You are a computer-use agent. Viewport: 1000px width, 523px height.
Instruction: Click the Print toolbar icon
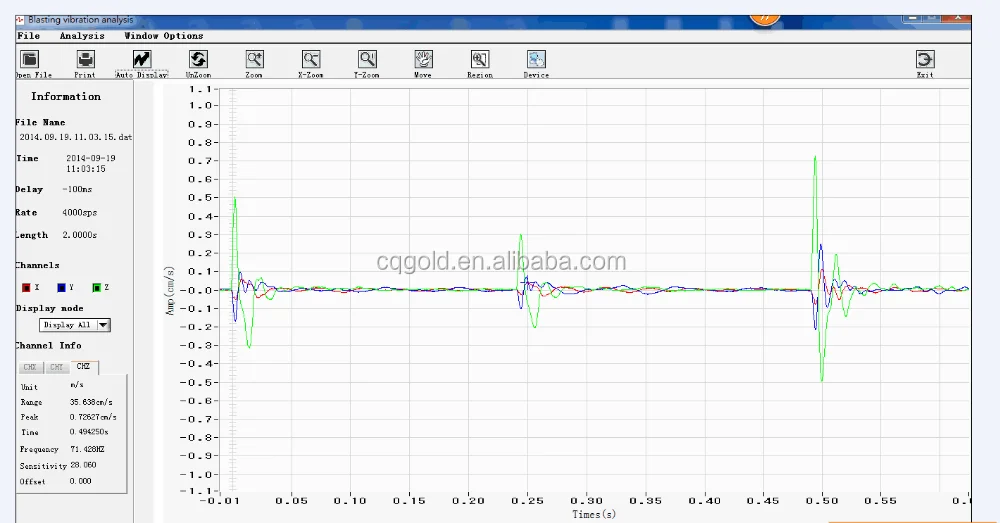point(85,59)
